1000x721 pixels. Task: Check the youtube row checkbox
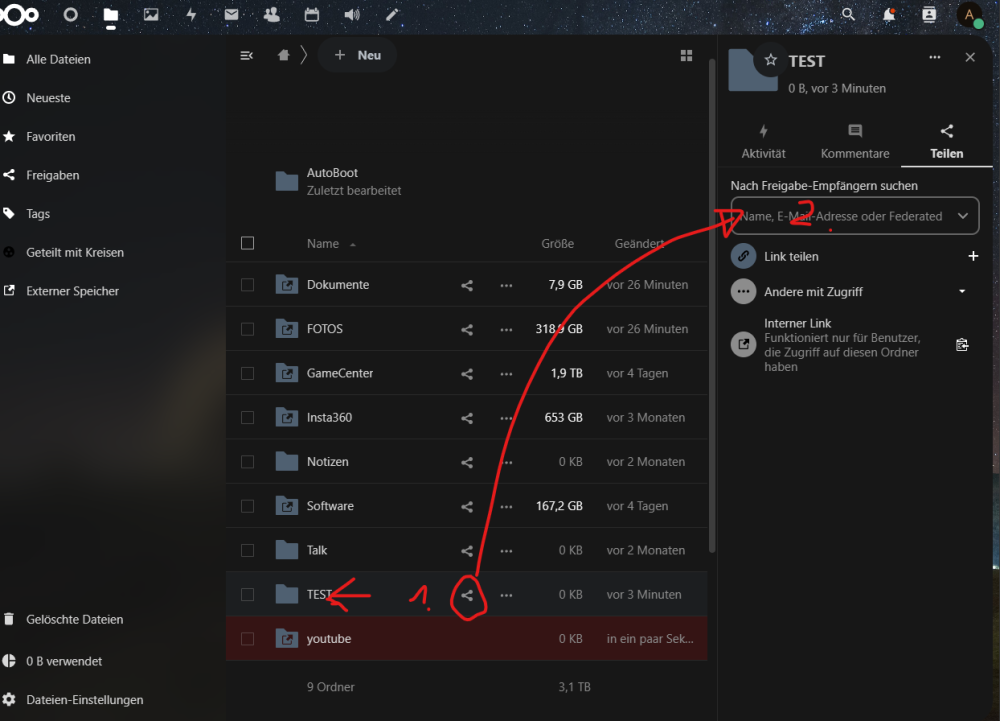(x=247, y=639)
